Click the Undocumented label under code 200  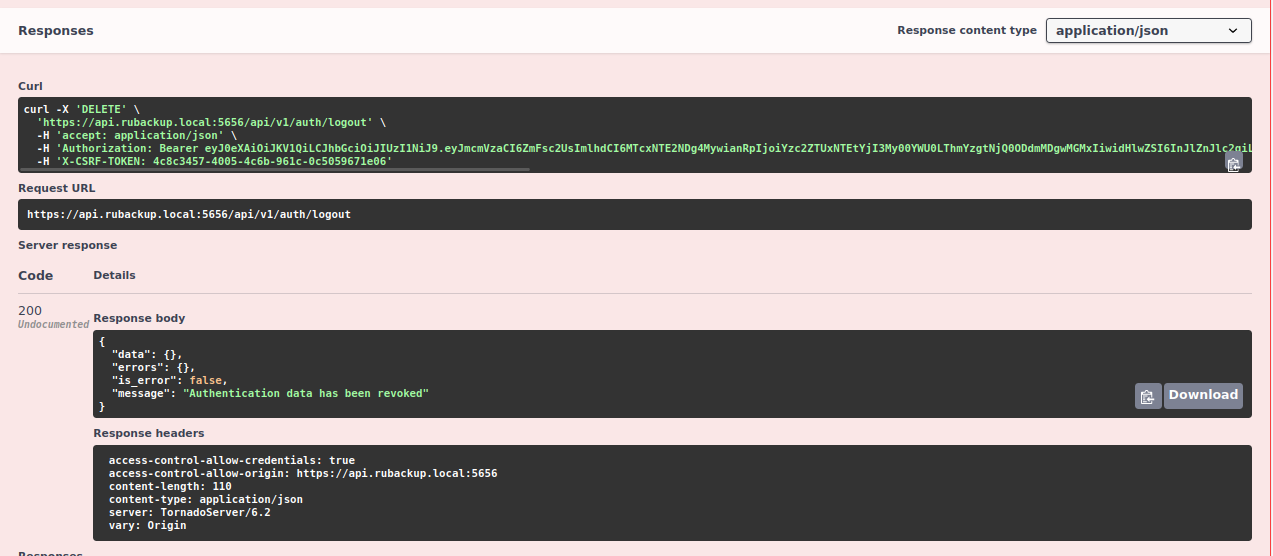pos(53,325)
